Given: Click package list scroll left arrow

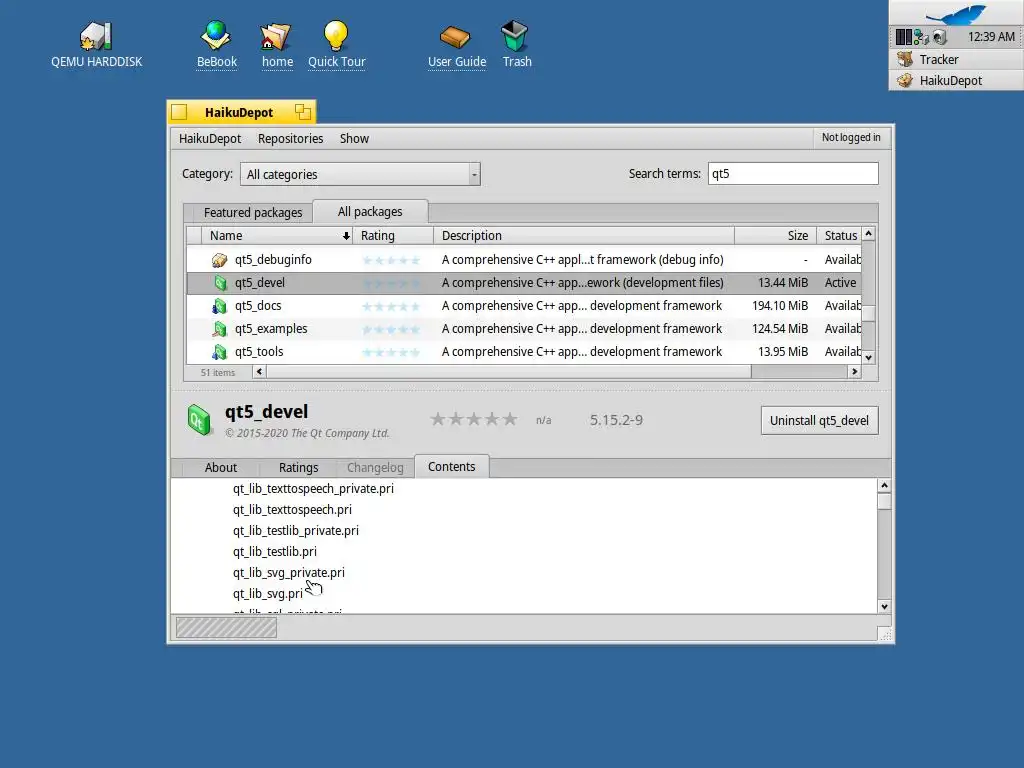Looking at the screenshot, I should (259, 372).
